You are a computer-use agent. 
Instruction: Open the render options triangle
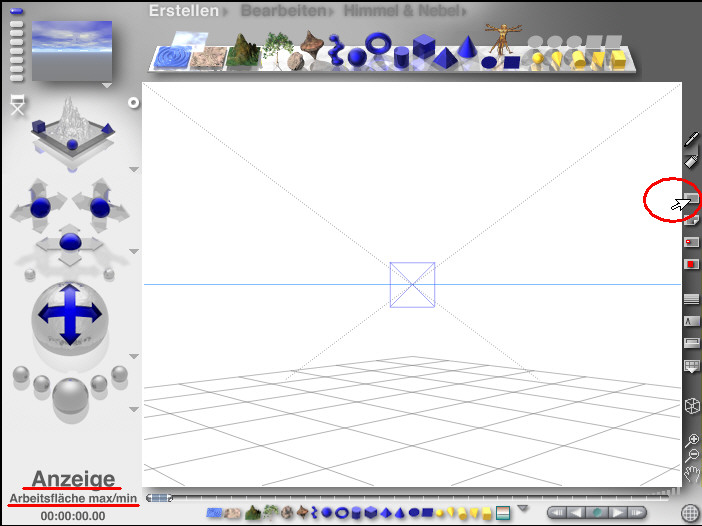click(133, 409)
